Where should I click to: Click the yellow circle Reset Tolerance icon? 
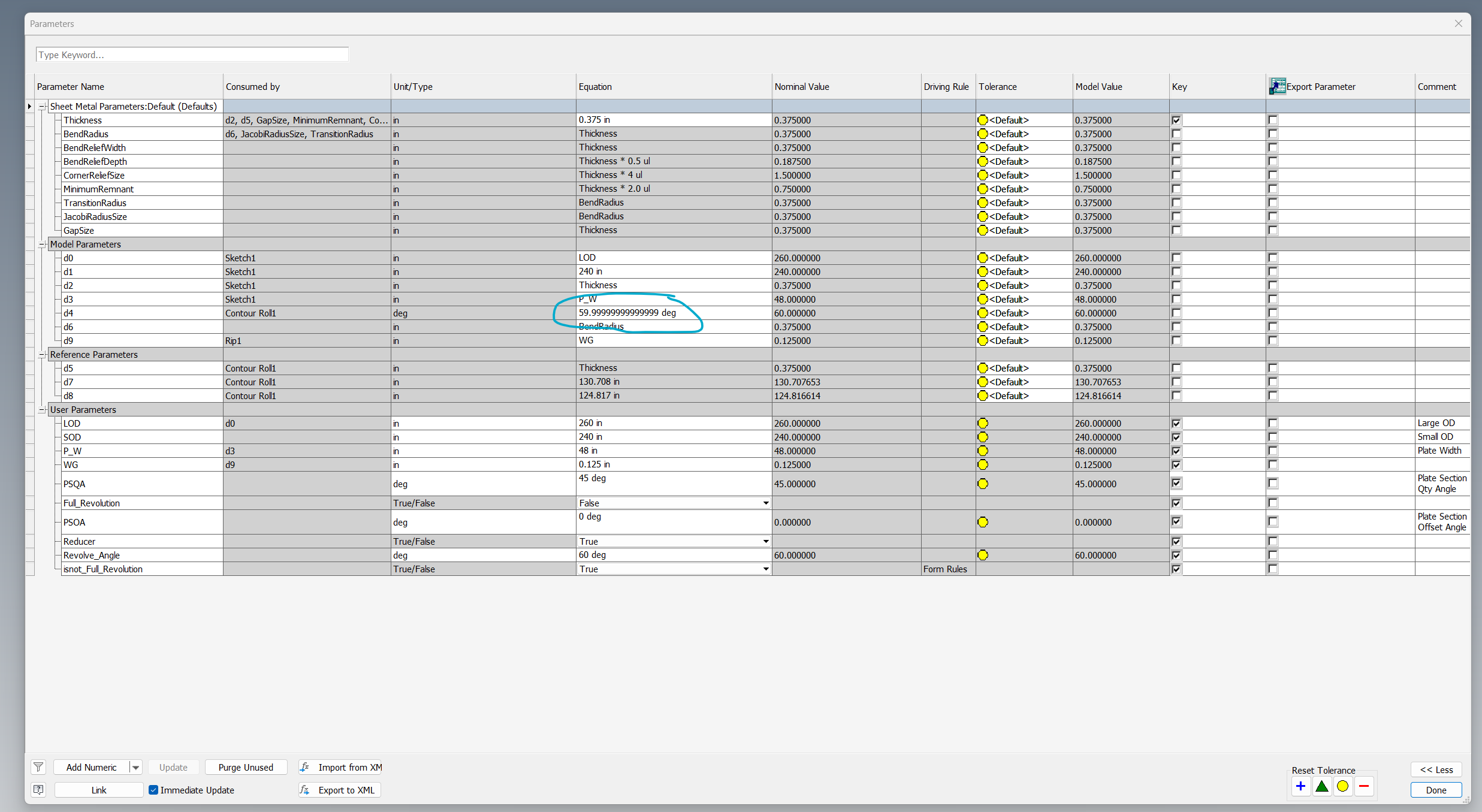[x=1343, y=786]
